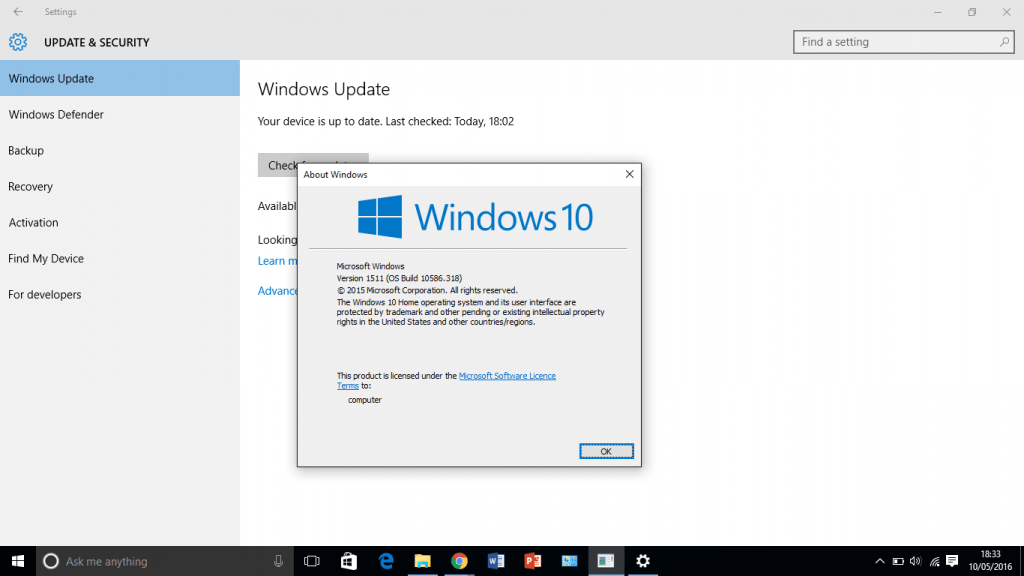Click the 'Microsoft Windows' text in the dialog
The image size is (1024, 576).
point(370,266)
